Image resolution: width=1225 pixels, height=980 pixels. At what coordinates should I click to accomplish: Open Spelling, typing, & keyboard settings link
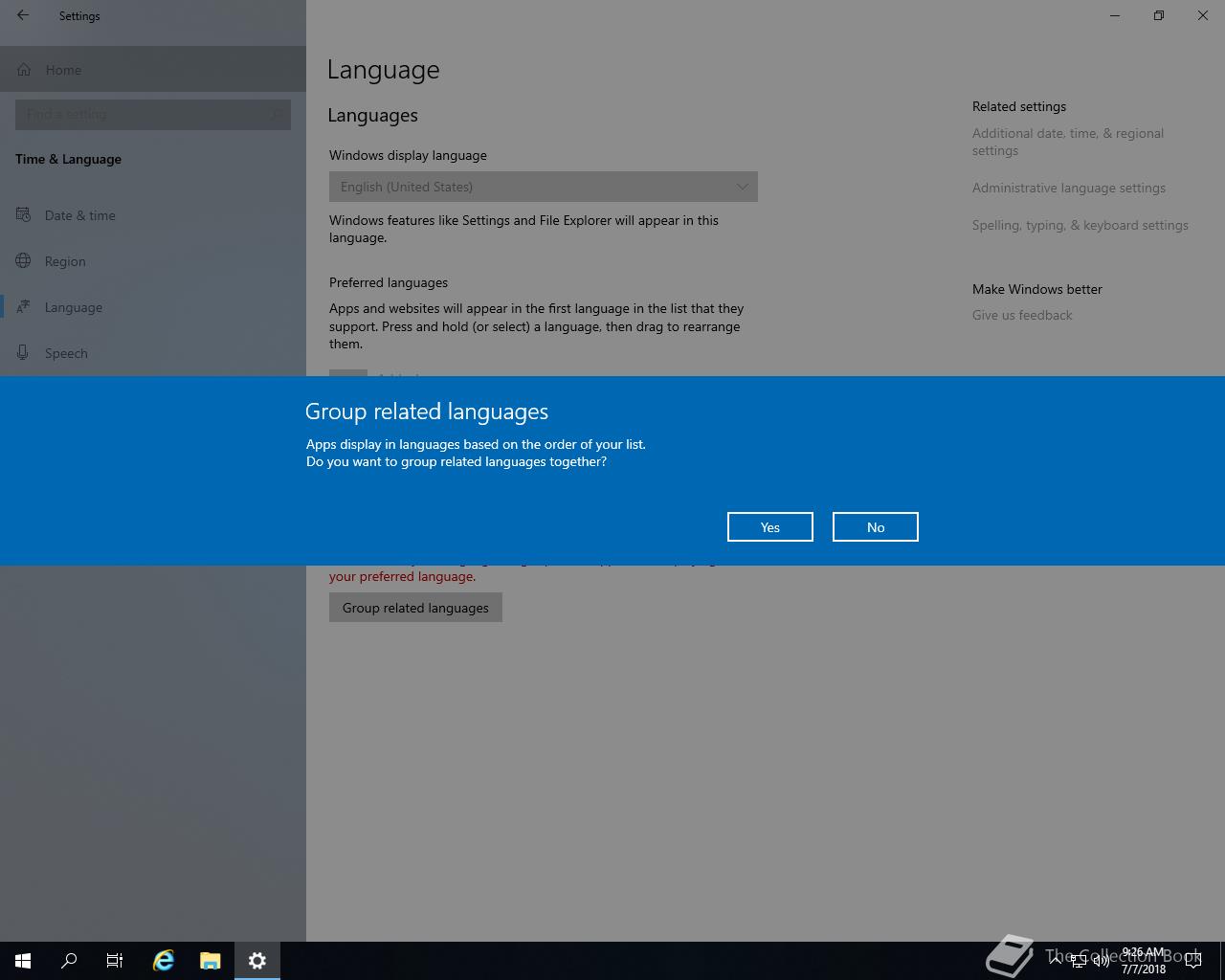(1080, 225)
